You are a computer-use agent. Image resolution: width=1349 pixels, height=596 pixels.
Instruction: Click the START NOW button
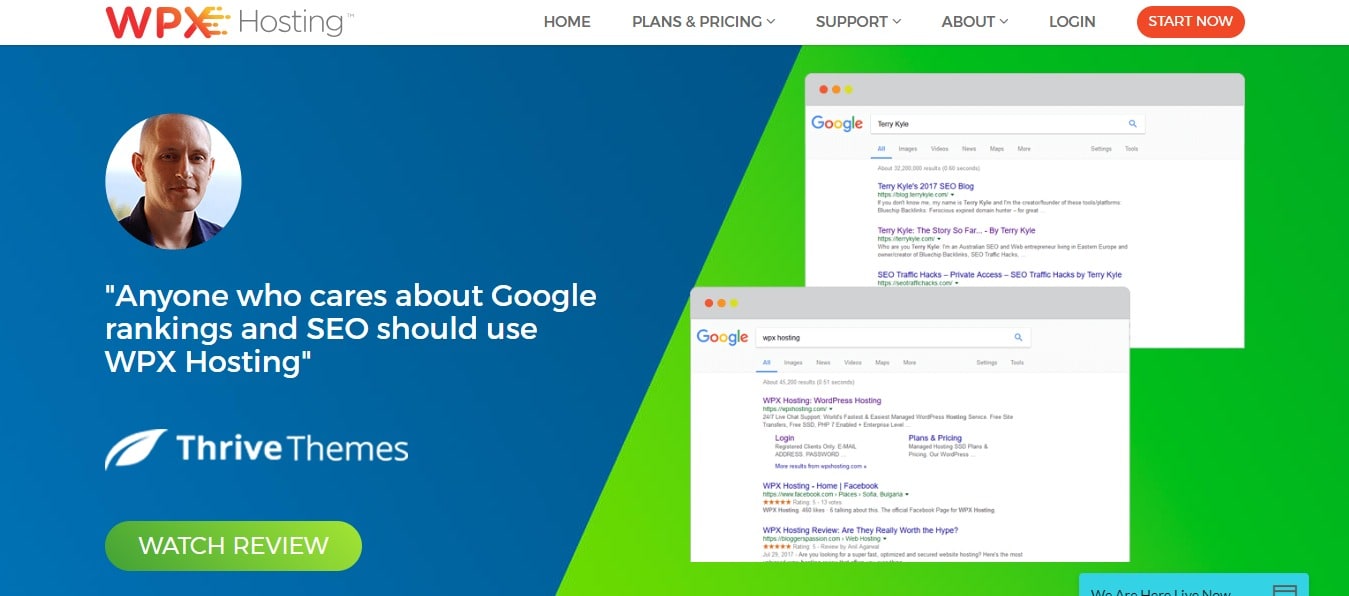(x=1191, y=21)
